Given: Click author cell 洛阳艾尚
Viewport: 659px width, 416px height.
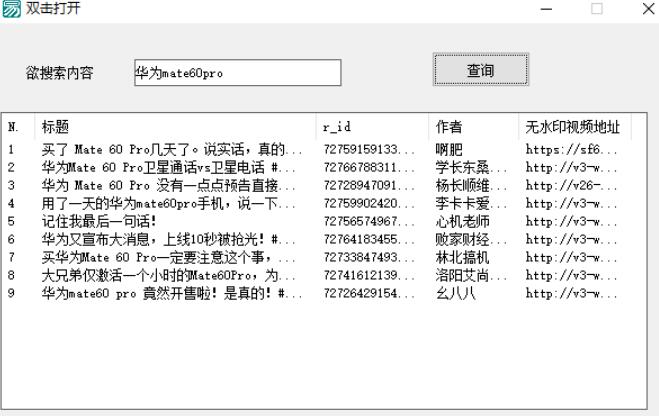Looking at the screenshot, I should click(x=471, y=275).
